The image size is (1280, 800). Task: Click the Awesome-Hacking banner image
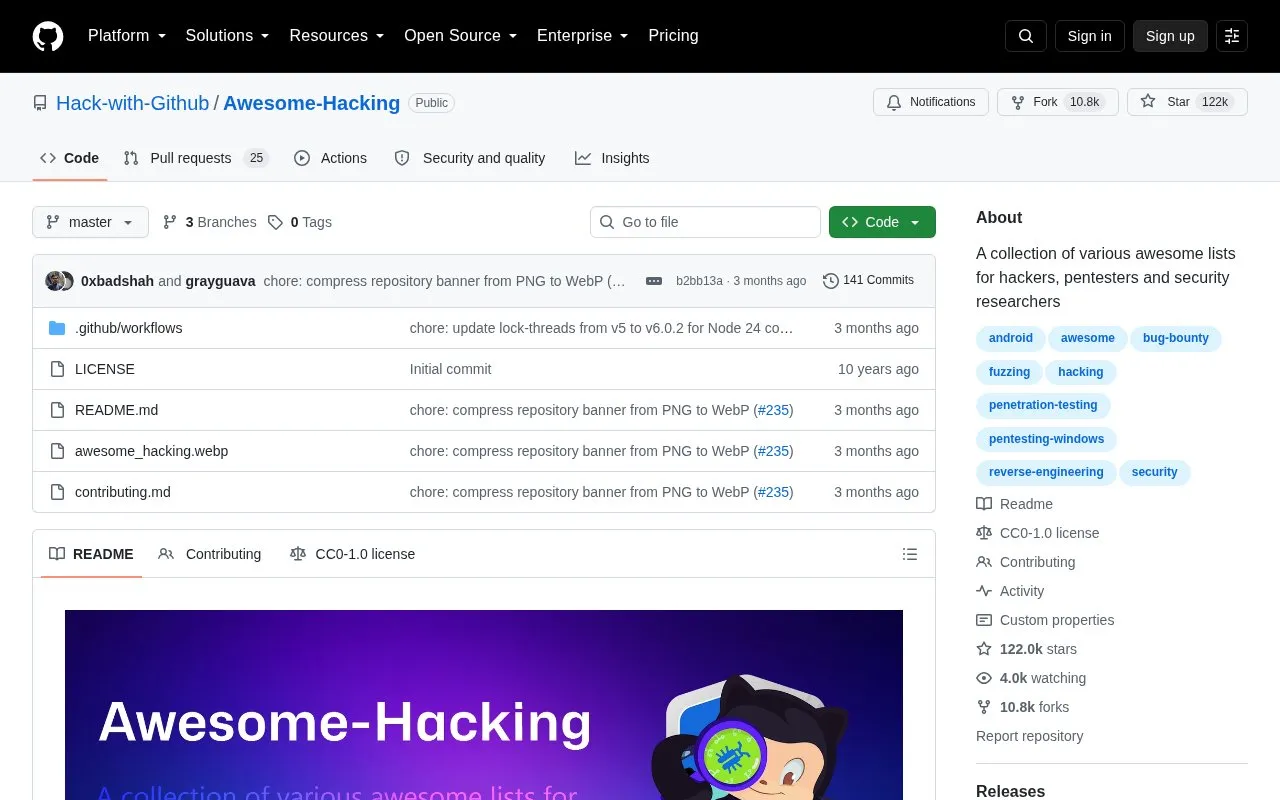coord(484,705)
